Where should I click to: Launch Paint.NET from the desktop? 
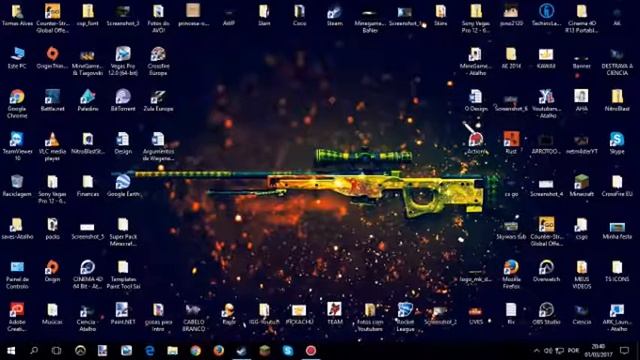pyautogui.click(x=123, y=313)
